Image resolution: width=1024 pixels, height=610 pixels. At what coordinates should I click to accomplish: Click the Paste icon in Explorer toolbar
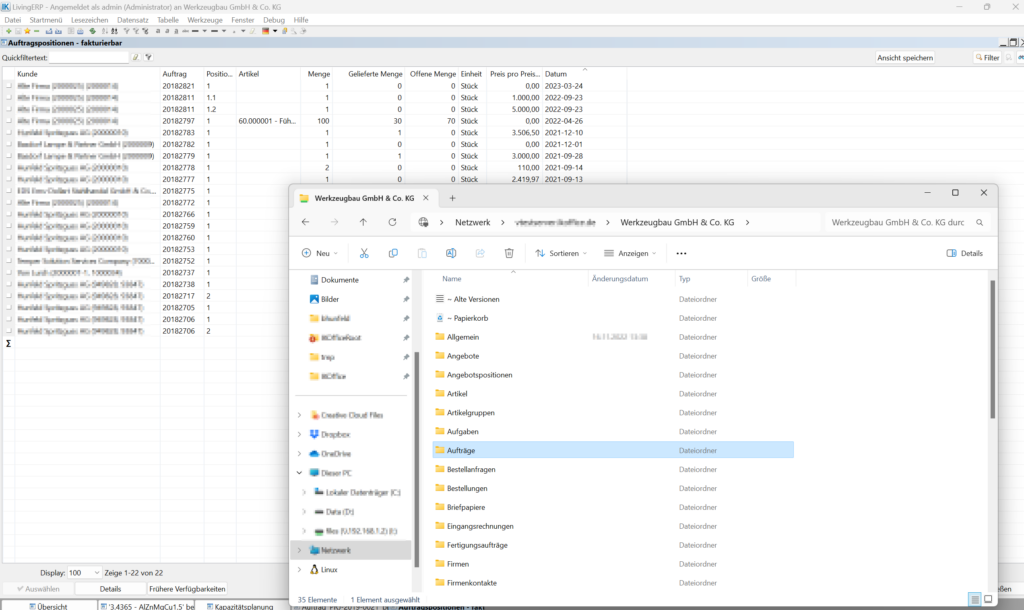pos(422,253)
